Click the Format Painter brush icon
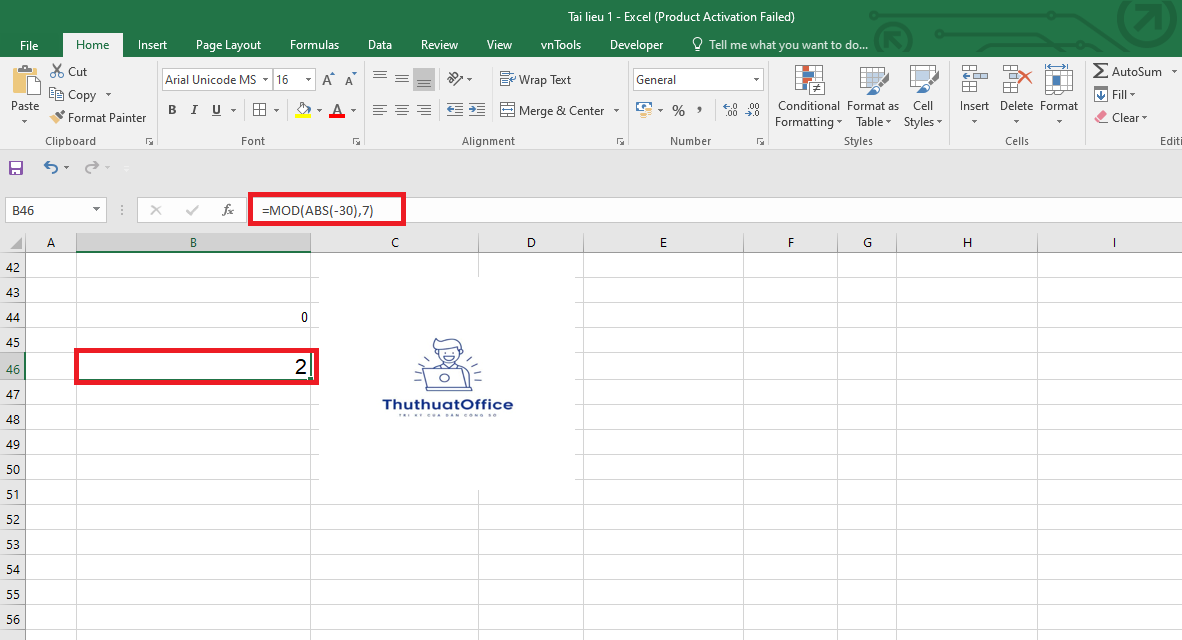Screen dimensions: 1182x640 pos(58,118)
